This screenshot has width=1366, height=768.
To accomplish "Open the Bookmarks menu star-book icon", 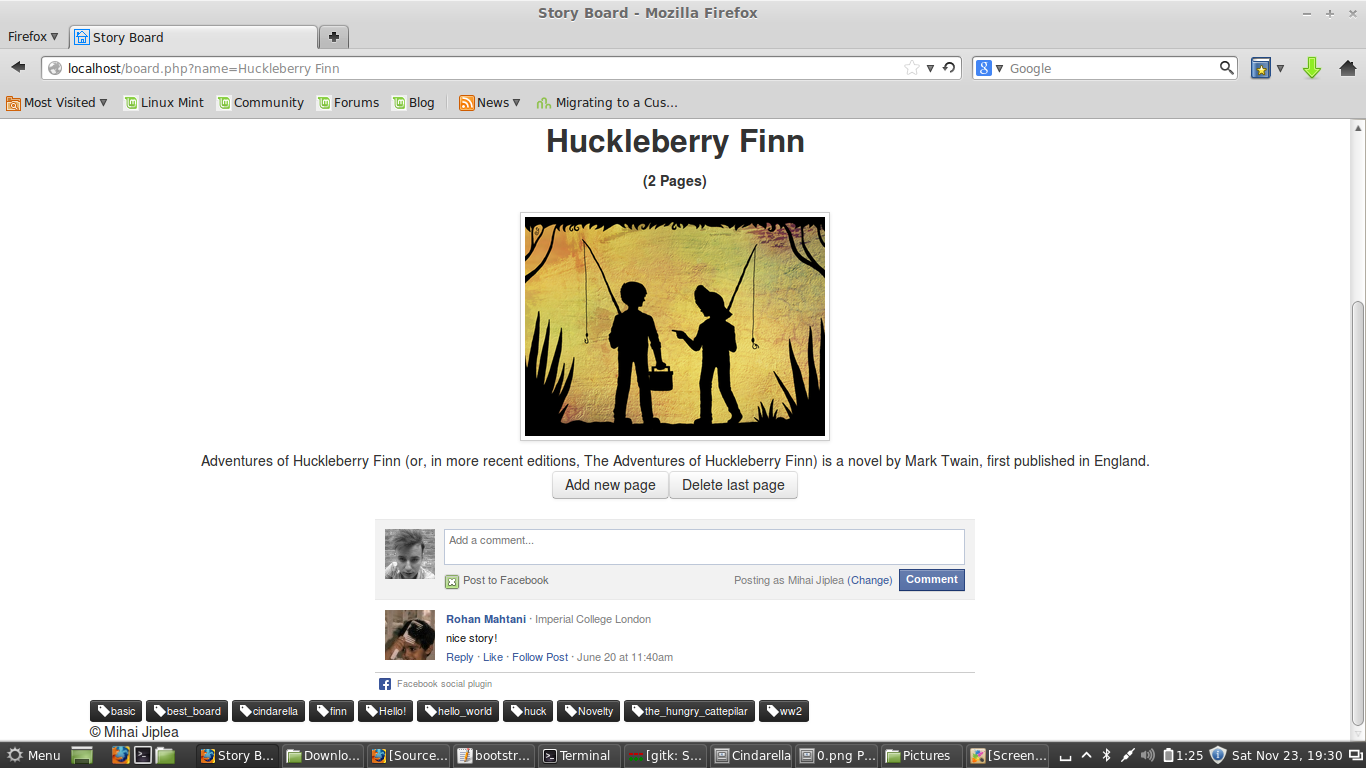I will (x=1261, y=68).
